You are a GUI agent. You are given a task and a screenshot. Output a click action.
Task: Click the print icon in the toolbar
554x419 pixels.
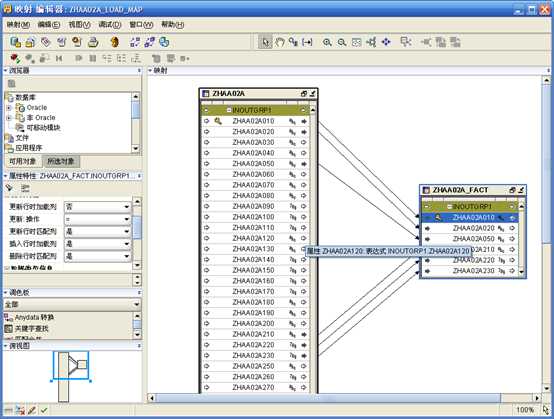coord(93,42)
